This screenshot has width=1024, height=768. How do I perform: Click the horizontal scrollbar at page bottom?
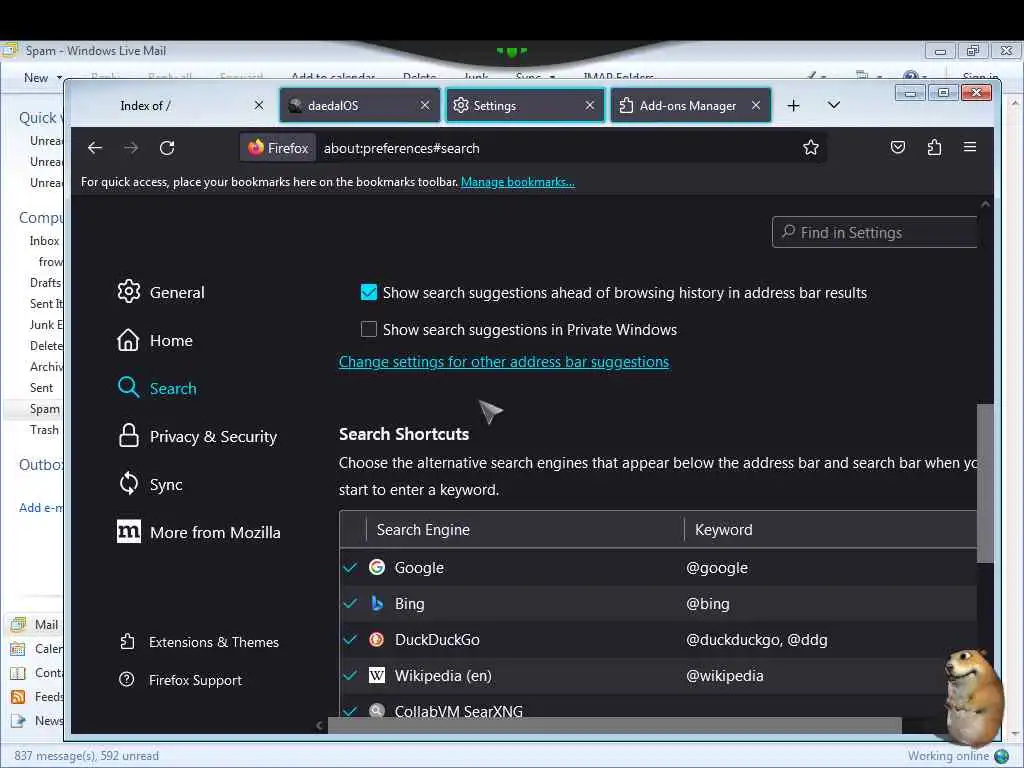614,725
